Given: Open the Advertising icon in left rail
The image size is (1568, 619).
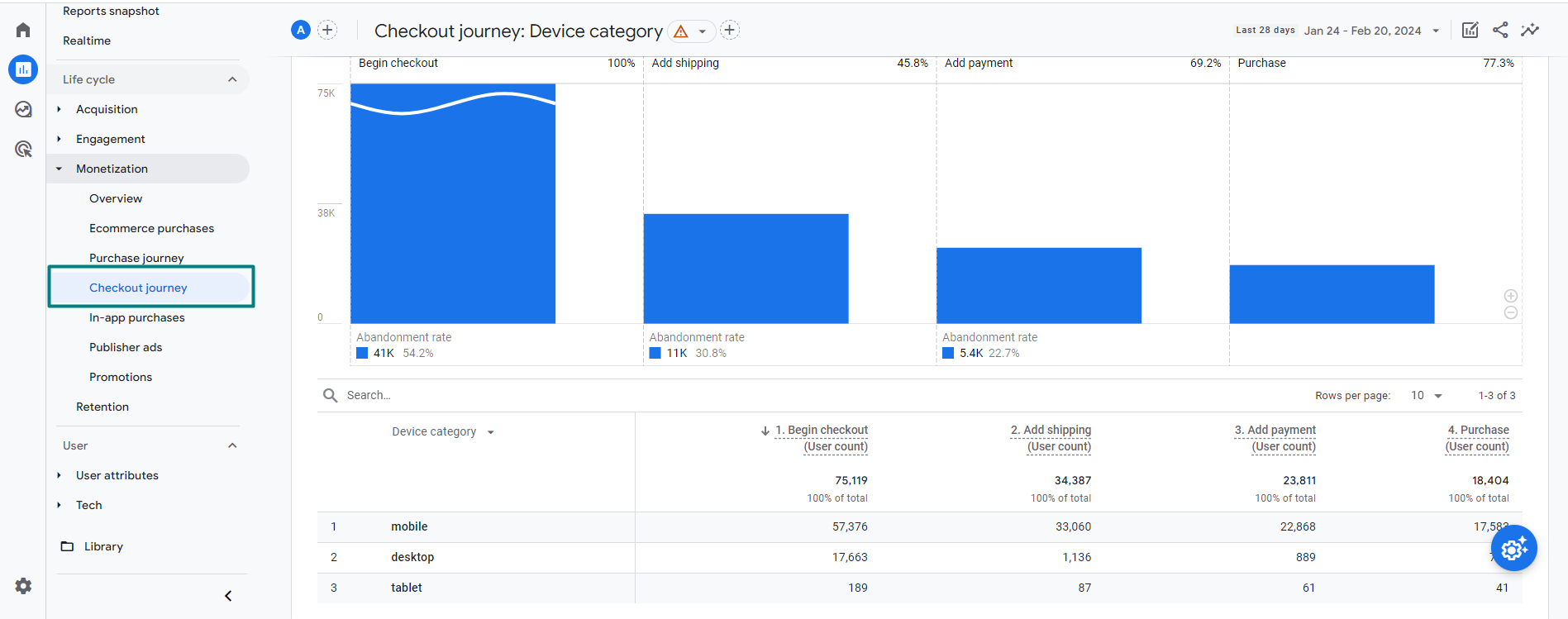Looking at the screenshot, I should tap(23, 149).
